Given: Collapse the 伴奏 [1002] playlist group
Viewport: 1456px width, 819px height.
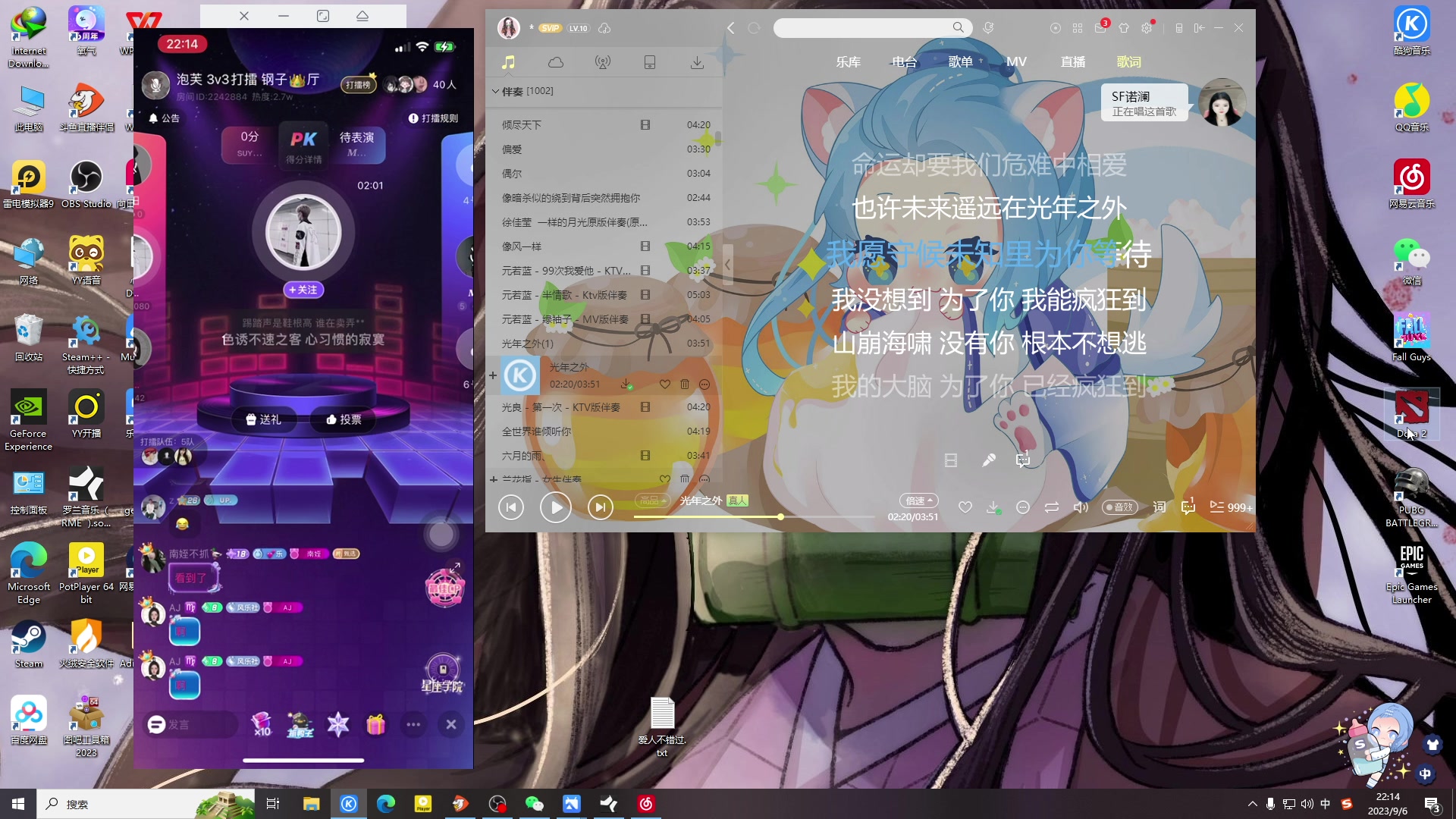Looking at the screenshot, I should click(x=495, y=91).
